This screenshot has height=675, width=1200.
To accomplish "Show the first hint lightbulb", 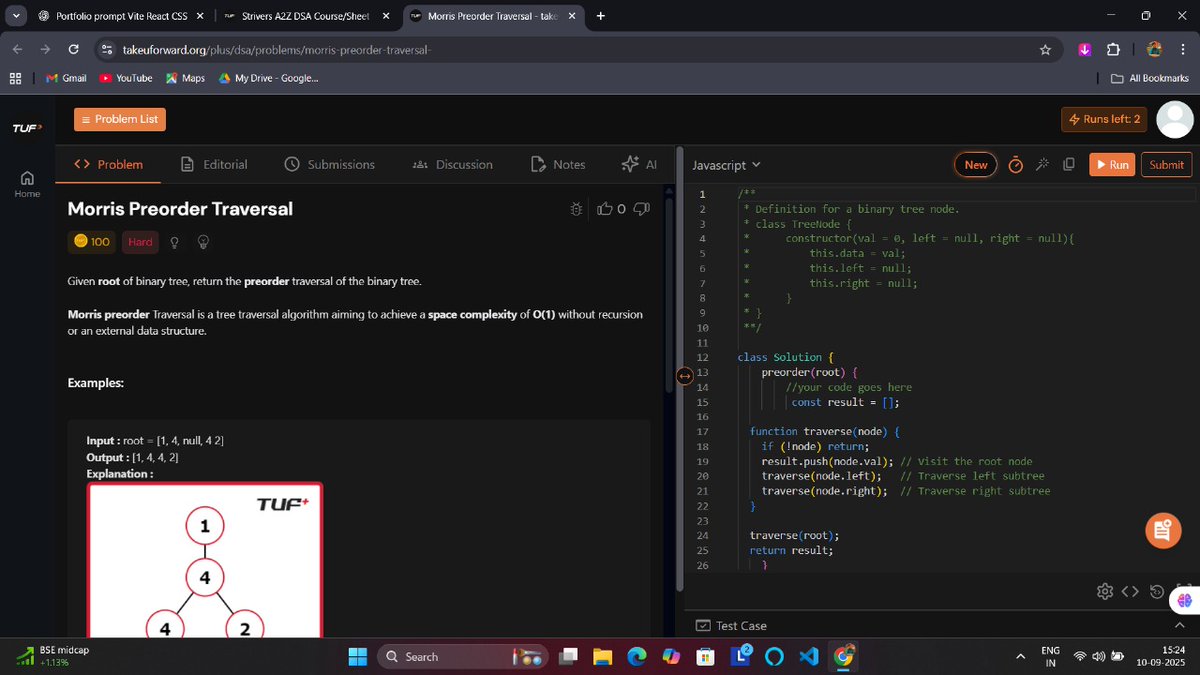I will coord(175,242).
